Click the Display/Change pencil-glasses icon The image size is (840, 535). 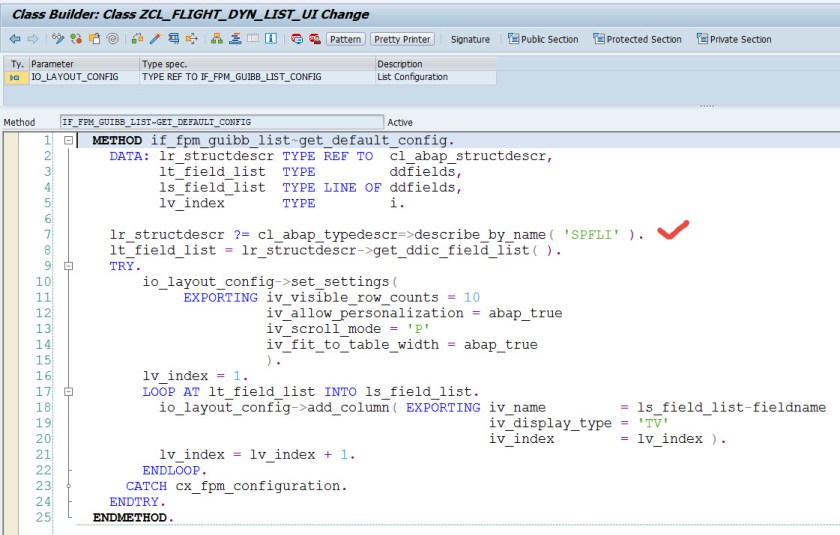59,39
